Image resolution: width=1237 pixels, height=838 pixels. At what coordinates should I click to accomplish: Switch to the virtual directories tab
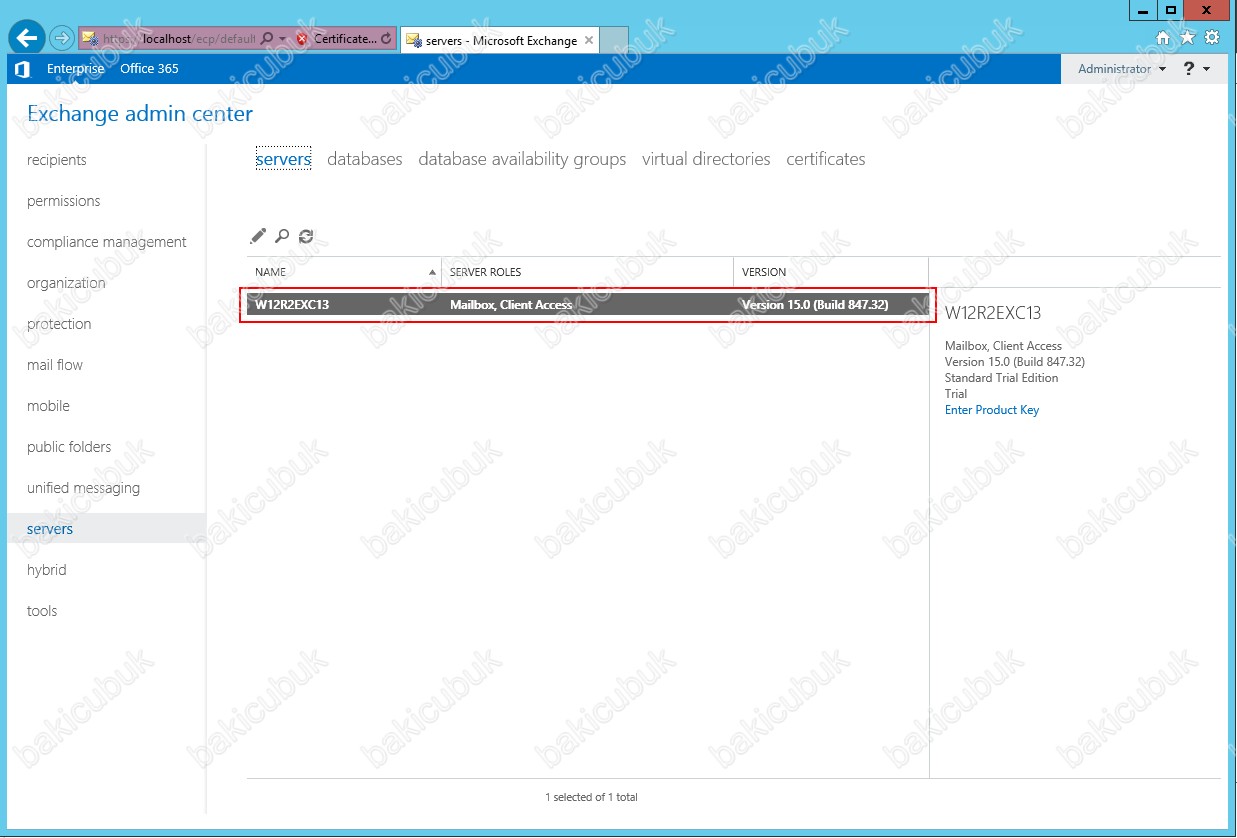[706, 159]
